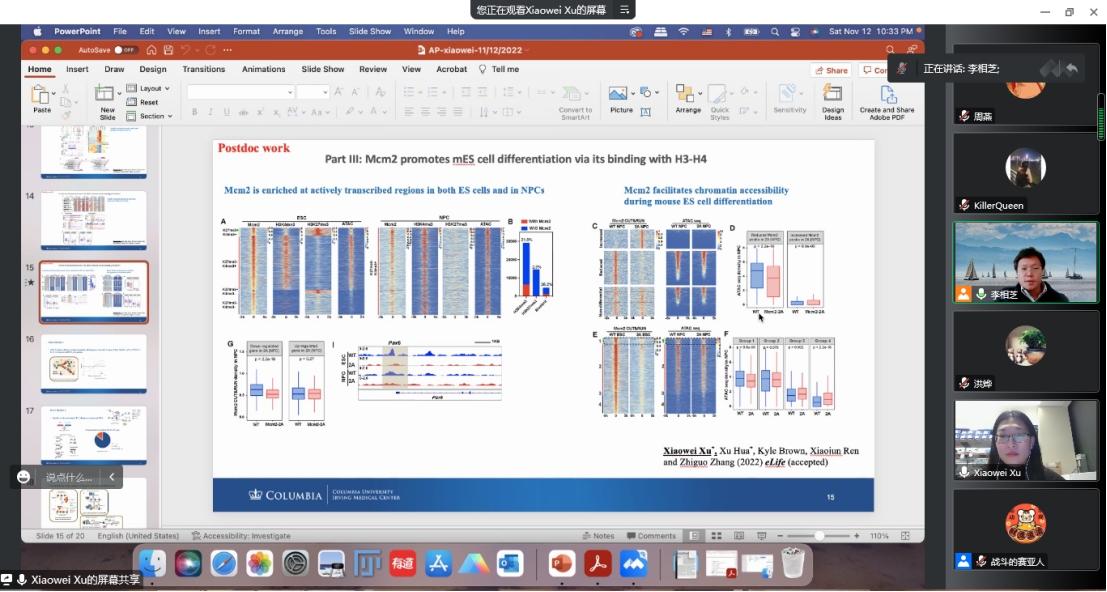Switch to the Design ribbon tab

pos(152,69)
